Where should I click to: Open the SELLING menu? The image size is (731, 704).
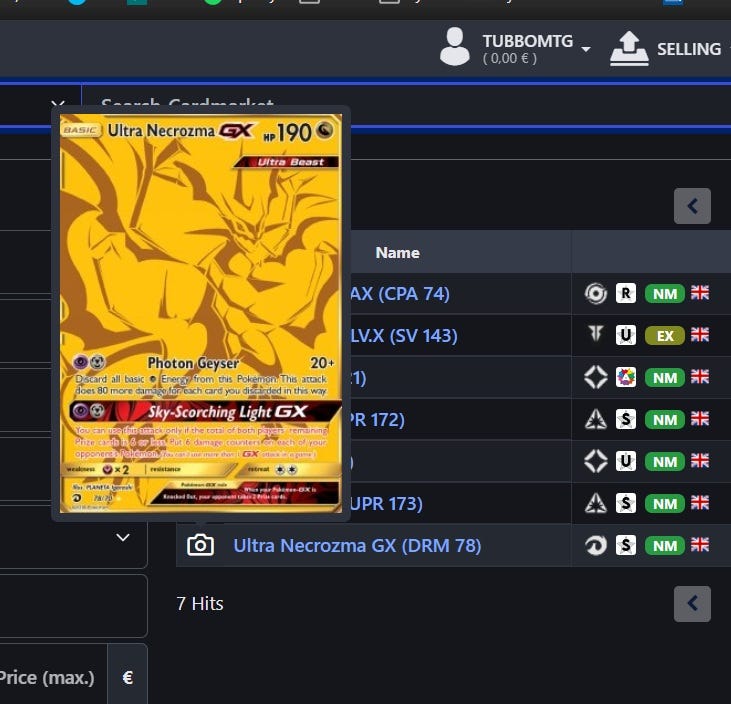click(689, 48)
